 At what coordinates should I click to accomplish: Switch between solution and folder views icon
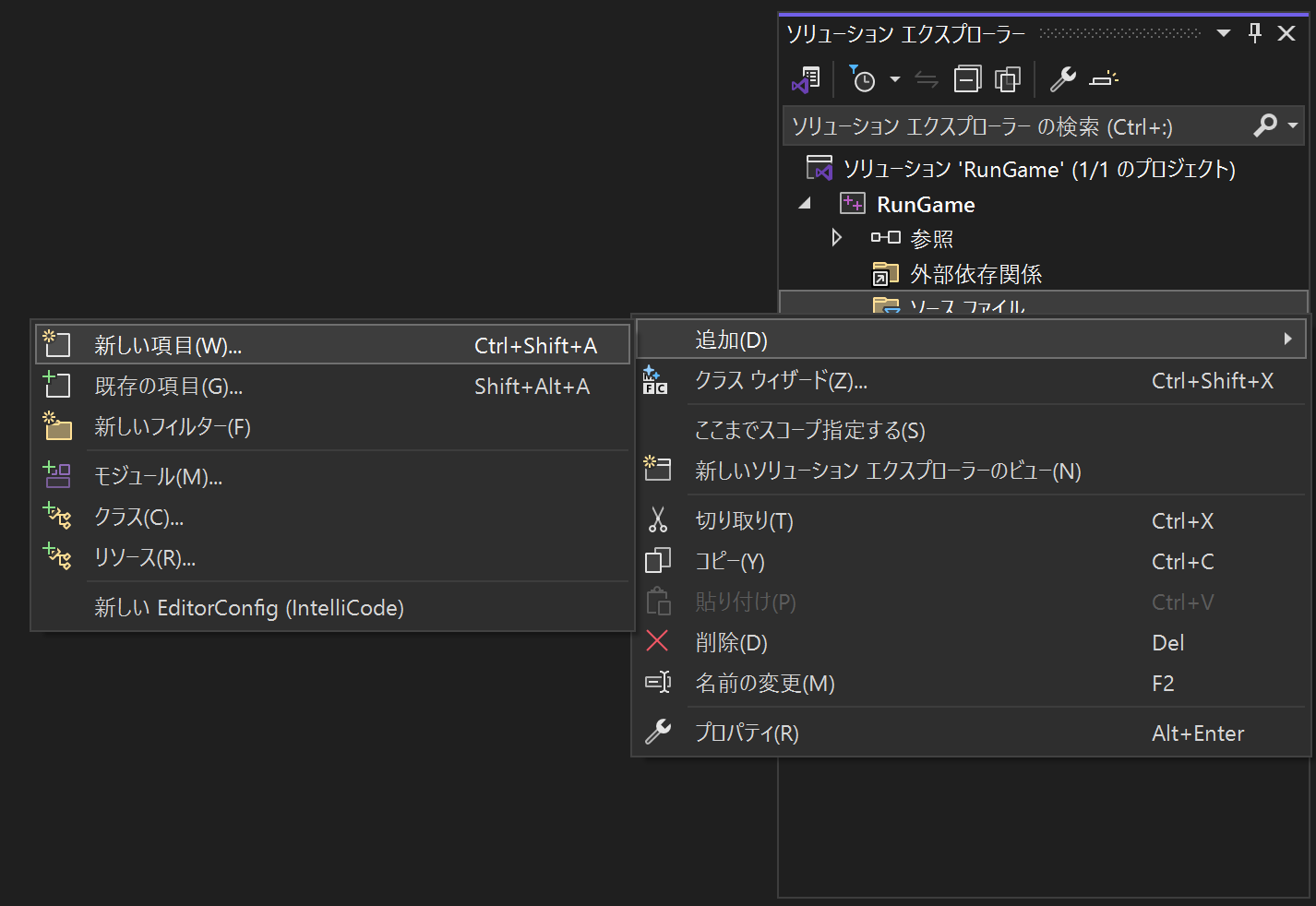[x=806, y=80]
